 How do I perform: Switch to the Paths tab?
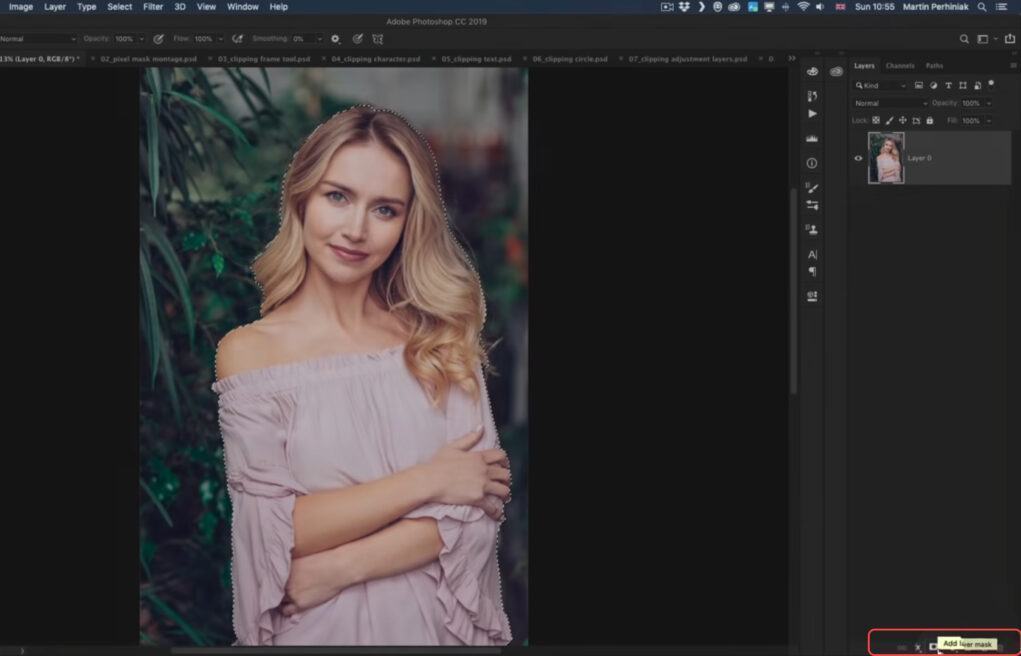(x=934, y=66)
